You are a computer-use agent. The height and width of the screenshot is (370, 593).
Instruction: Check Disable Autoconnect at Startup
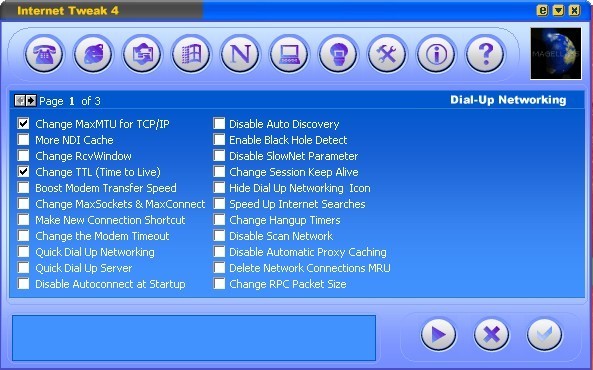pyautogui.click(x=23, y=284)
